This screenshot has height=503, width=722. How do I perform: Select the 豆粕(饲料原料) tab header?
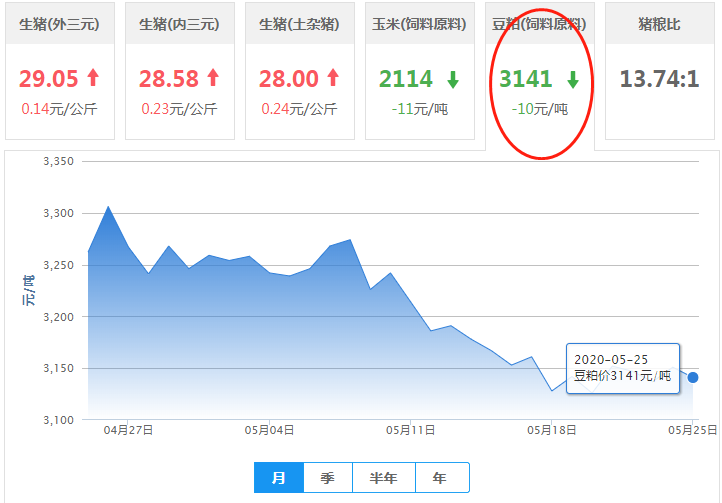point(539,24)
